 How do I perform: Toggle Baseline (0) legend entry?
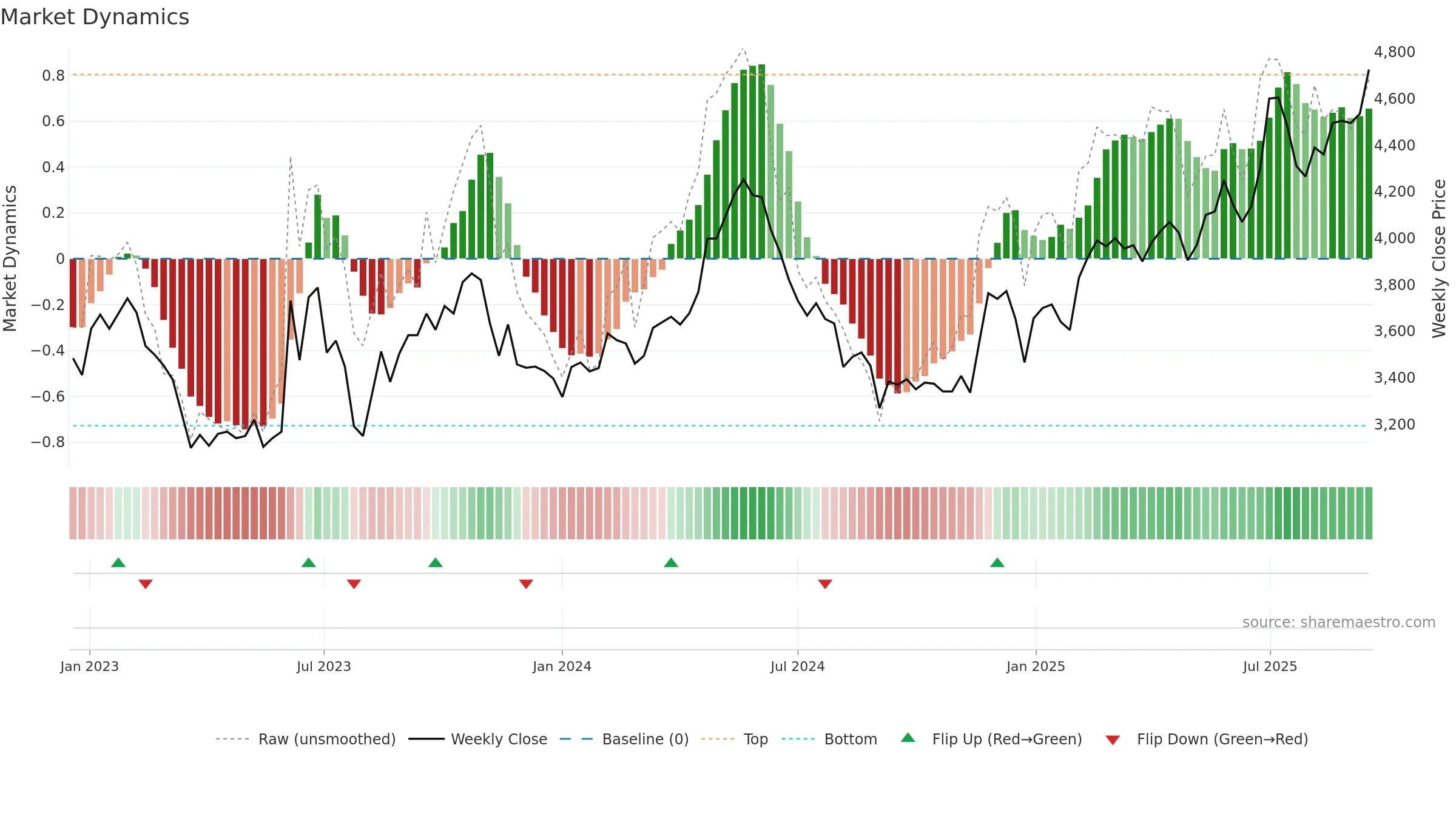coord(624,739)
